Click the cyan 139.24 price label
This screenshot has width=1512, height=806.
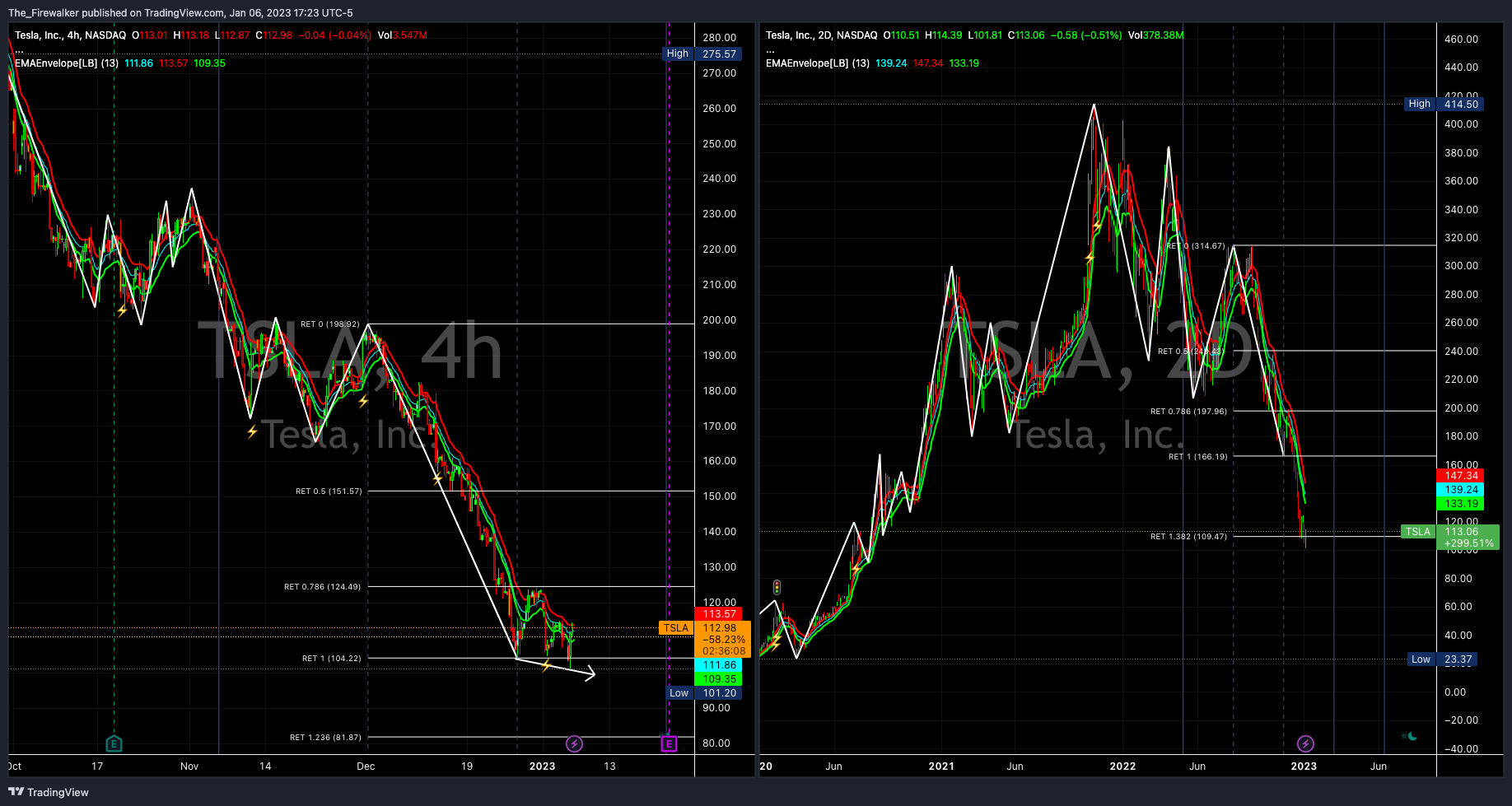1462,490
